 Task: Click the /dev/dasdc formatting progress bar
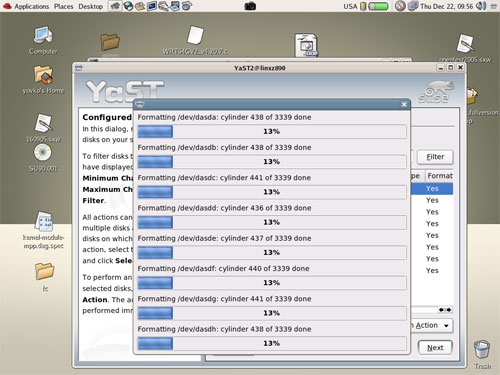[x=272, y=192]
